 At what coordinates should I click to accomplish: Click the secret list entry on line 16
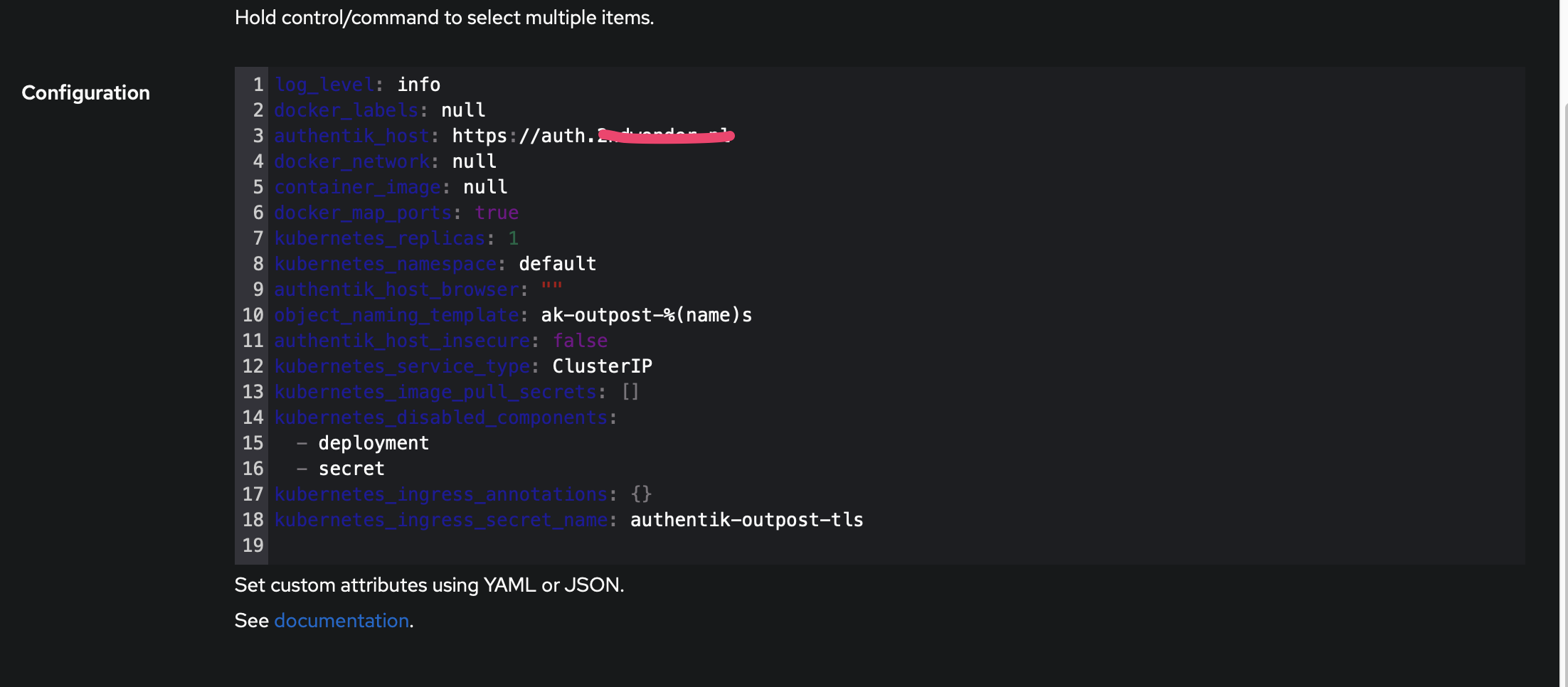pos(351,468)
